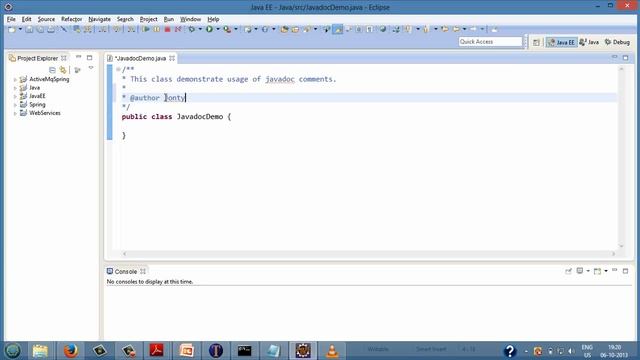640x360 pixels.
Task: Open the Run menu
Action: point(169,19)
